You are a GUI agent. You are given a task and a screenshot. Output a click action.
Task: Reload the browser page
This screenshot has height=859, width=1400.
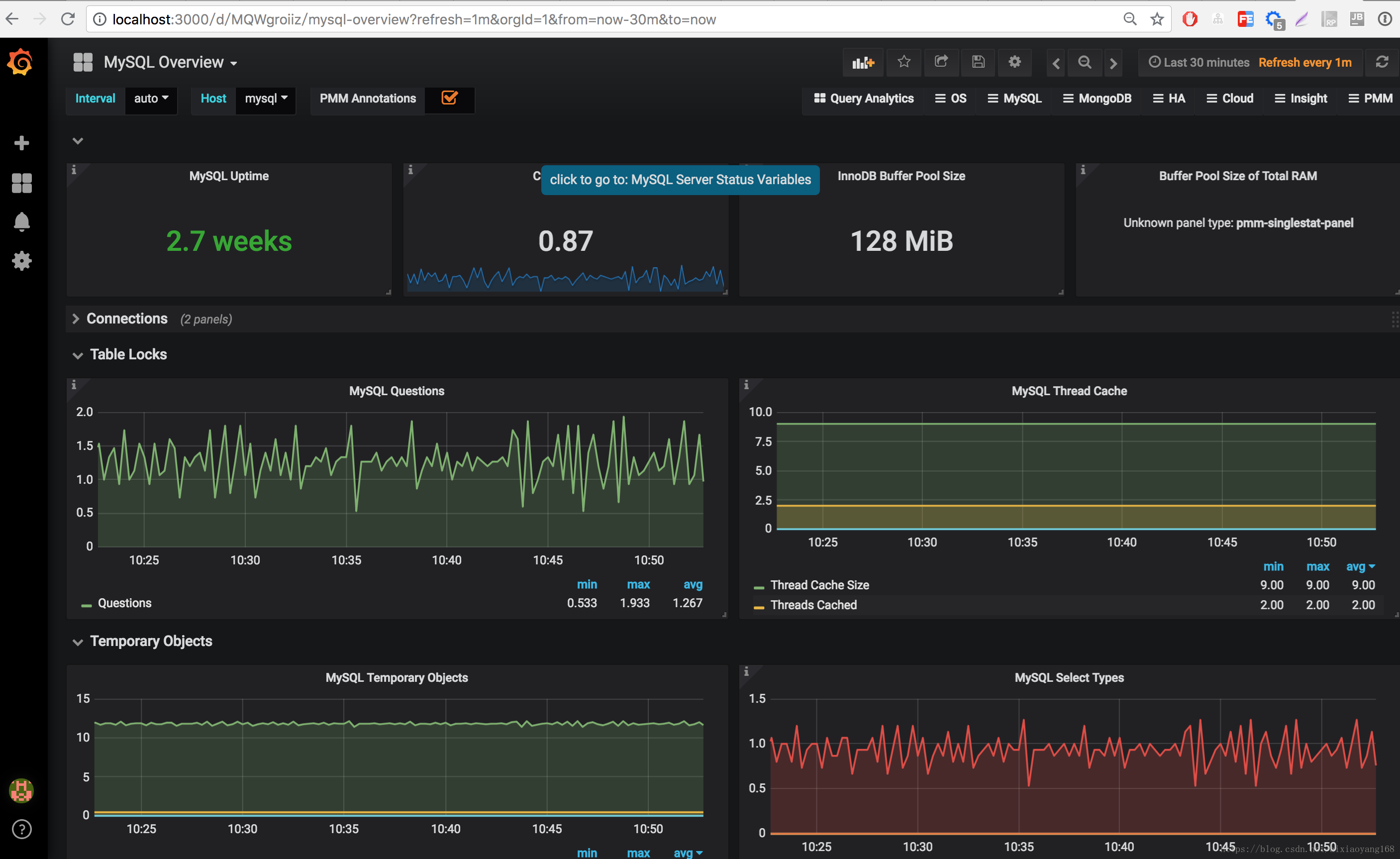click(68, 19)
